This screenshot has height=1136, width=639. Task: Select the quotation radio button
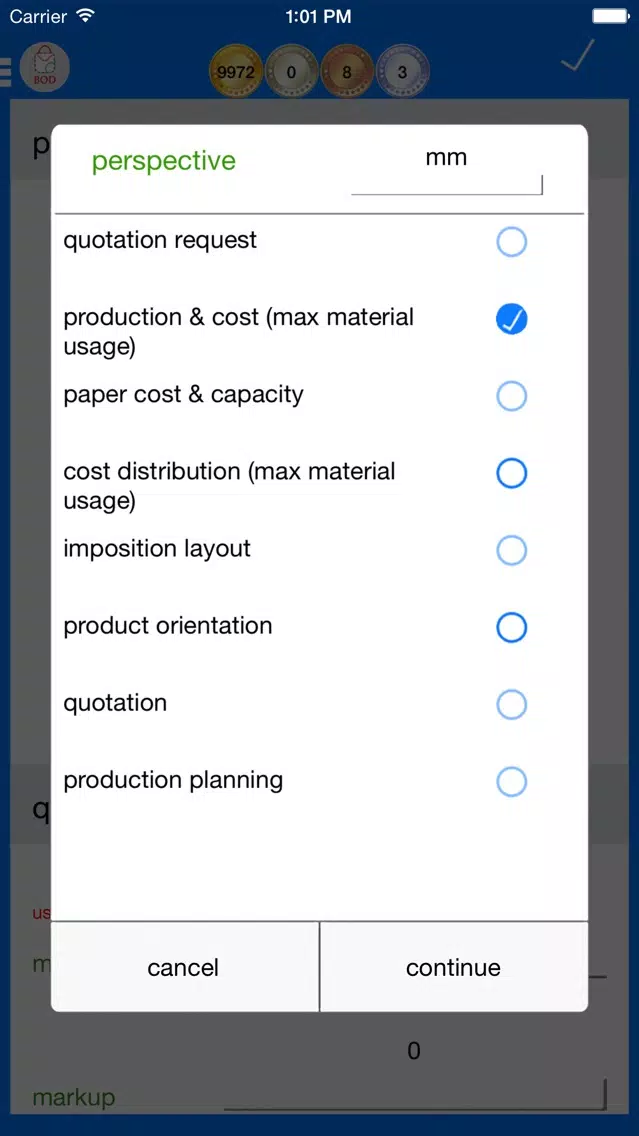pos(511,704)
